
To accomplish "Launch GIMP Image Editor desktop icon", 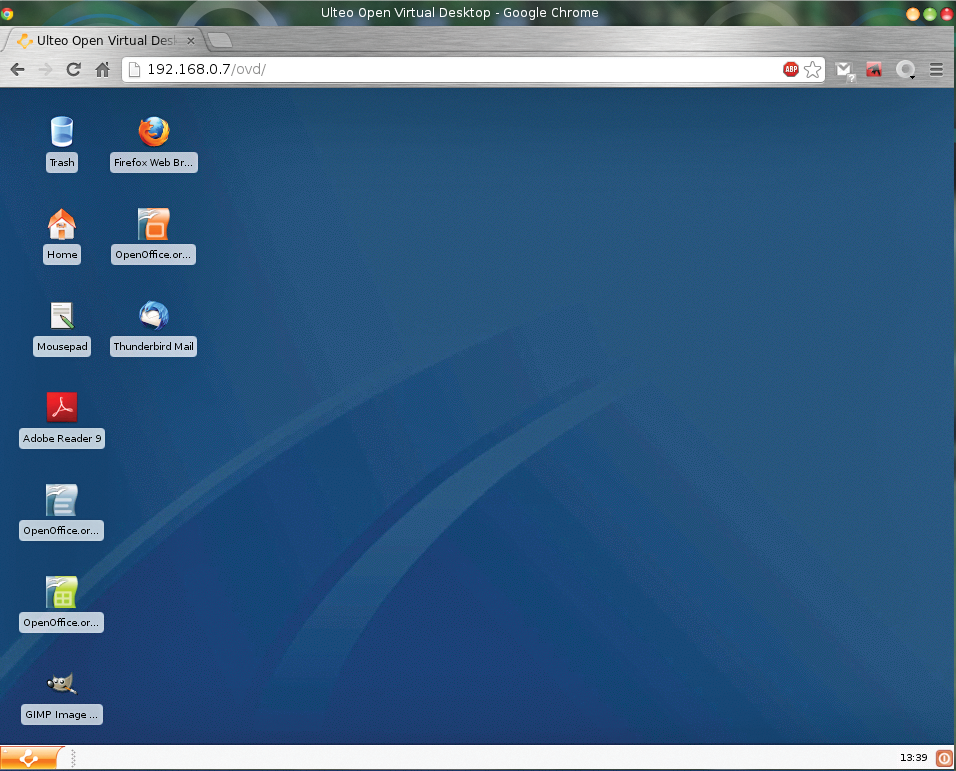I will click(x=62, y=684).
